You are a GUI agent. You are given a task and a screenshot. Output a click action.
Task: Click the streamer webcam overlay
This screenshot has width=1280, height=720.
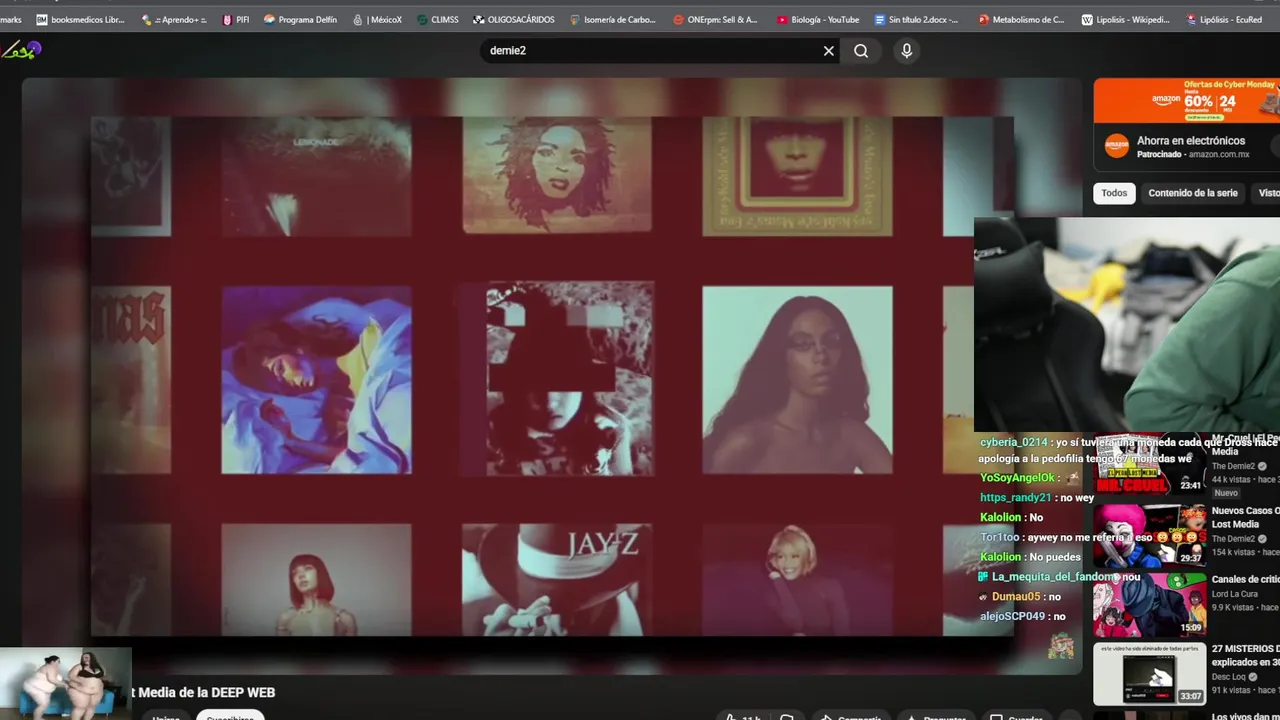1127,325
